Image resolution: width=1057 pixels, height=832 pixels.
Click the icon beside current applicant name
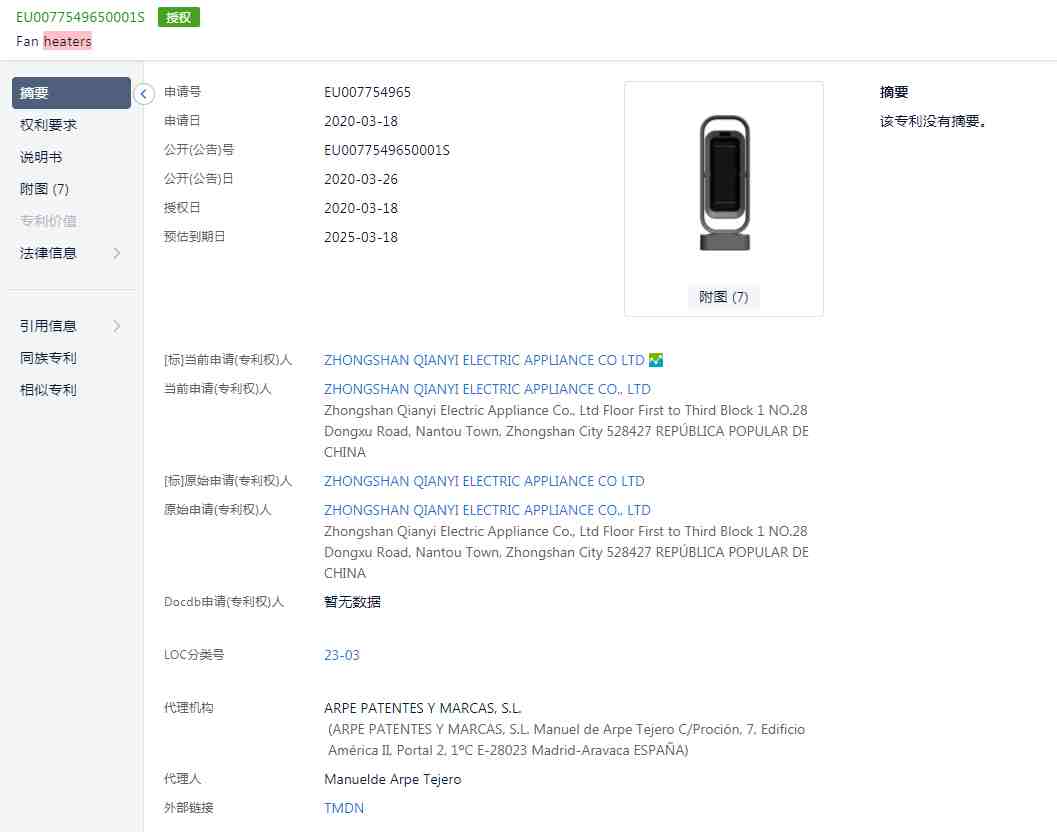coord(655,360)
